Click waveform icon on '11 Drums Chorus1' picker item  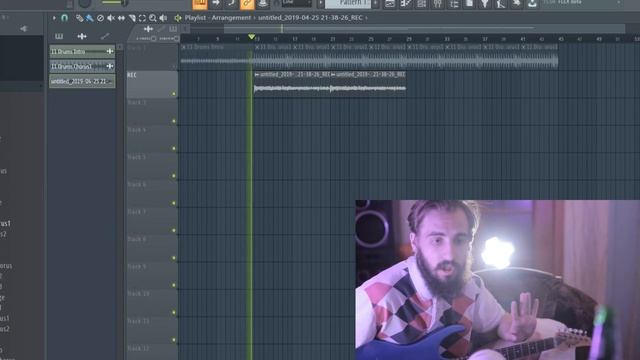(x=109, y=66)
